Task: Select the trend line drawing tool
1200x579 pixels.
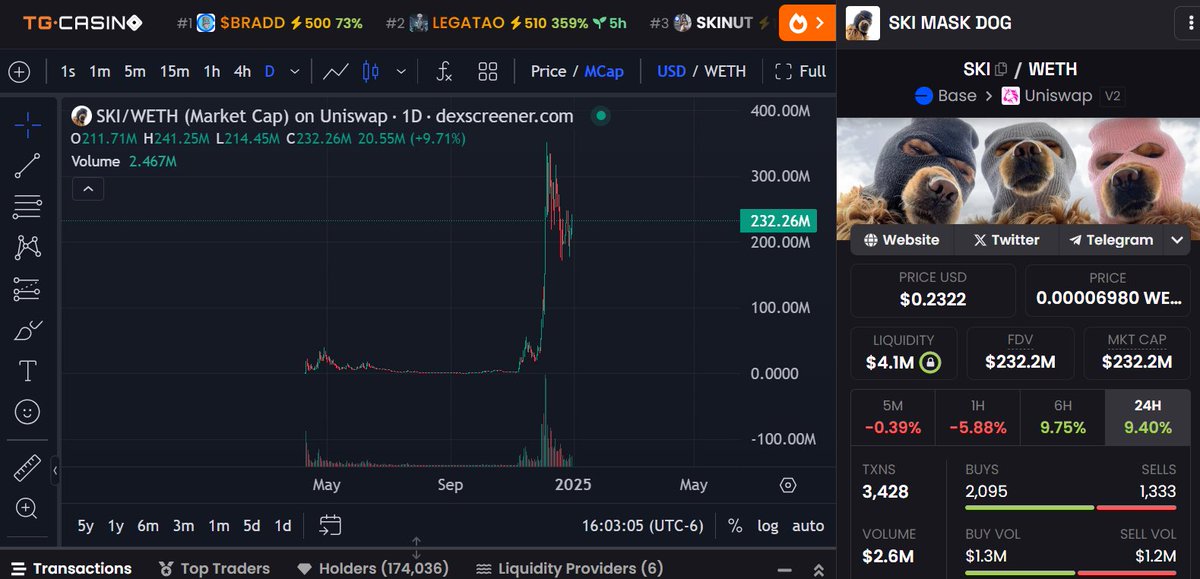Action: point(27,166)
